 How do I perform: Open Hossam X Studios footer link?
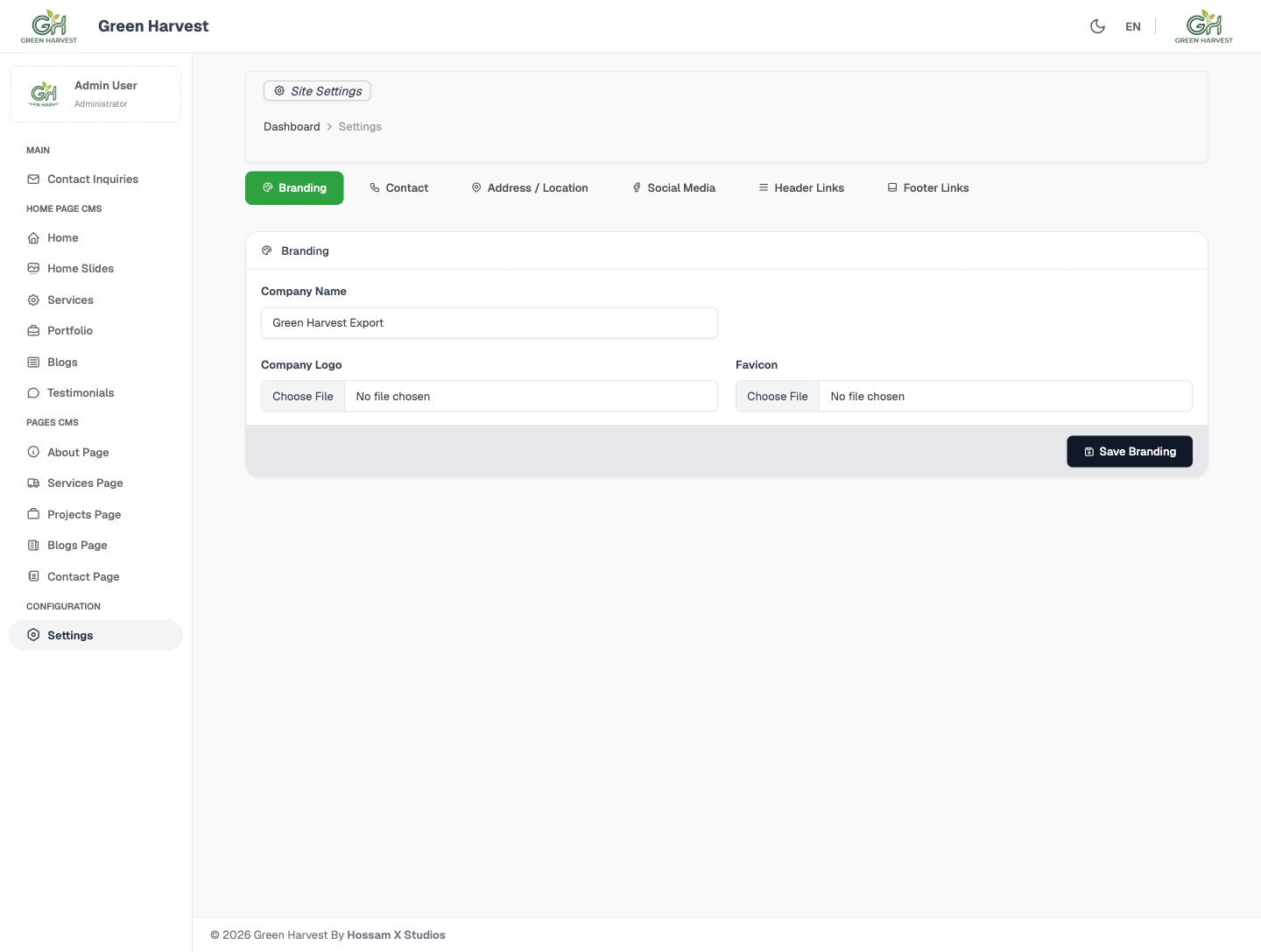(396, 934)
